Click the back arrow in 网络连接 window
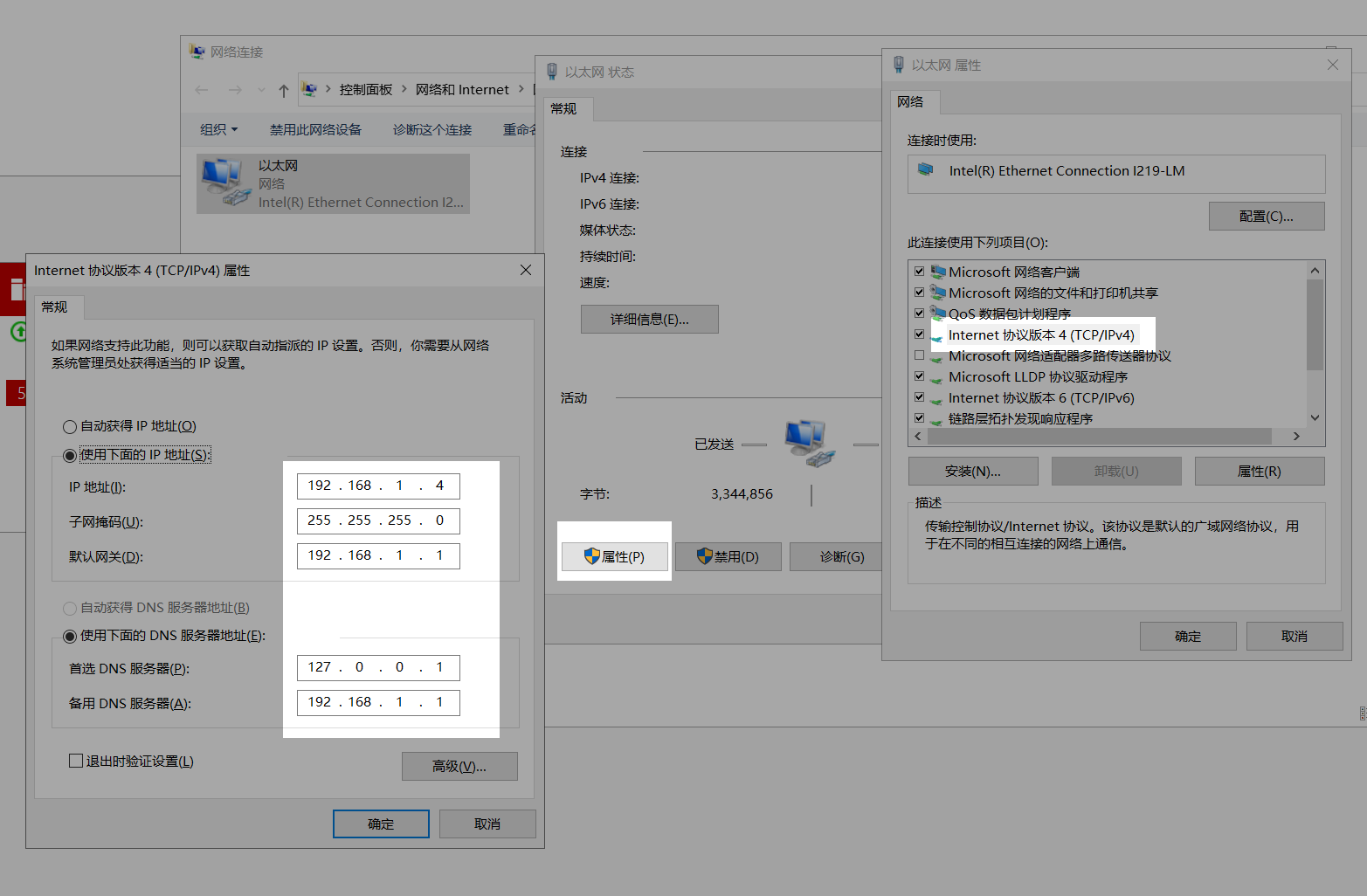The image size is (1367, 896). coord(202,90)
